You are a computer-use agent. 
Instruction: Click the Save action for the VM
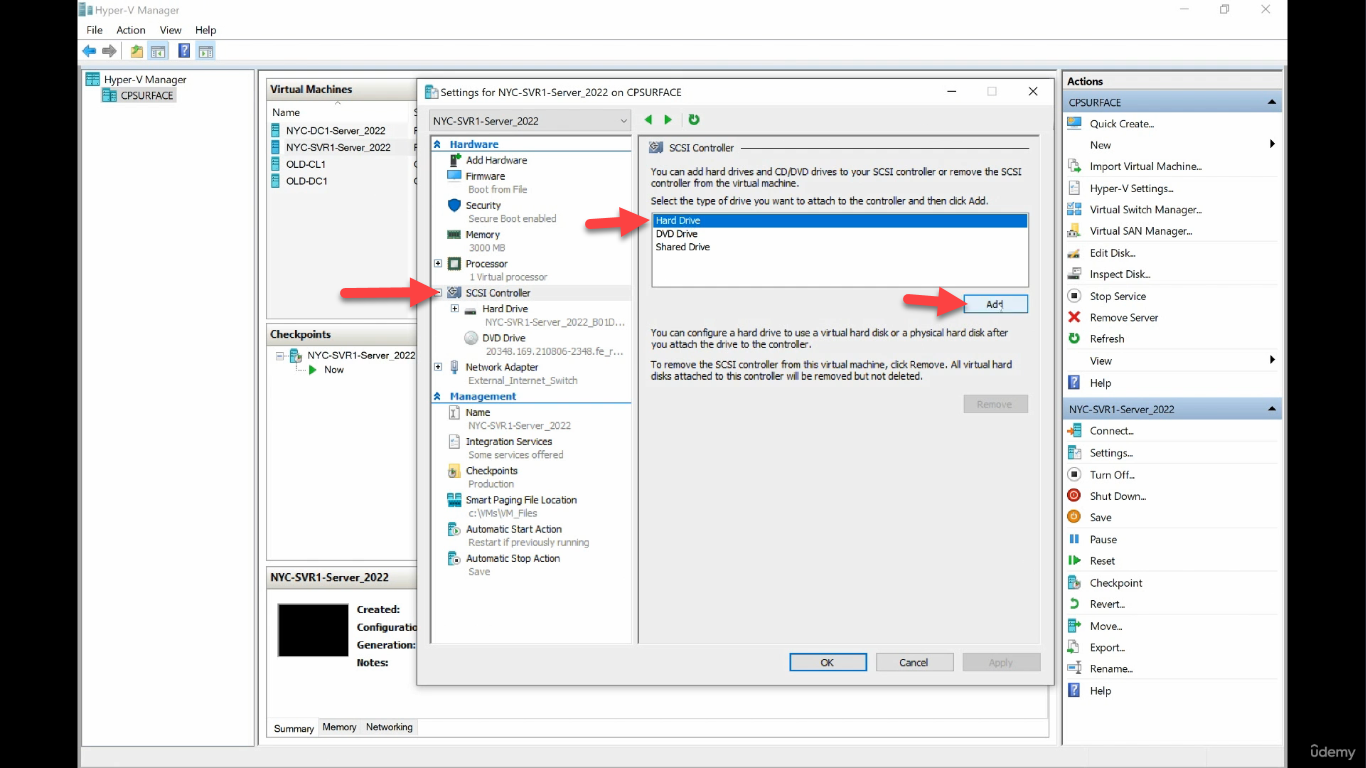point(1101,518)
